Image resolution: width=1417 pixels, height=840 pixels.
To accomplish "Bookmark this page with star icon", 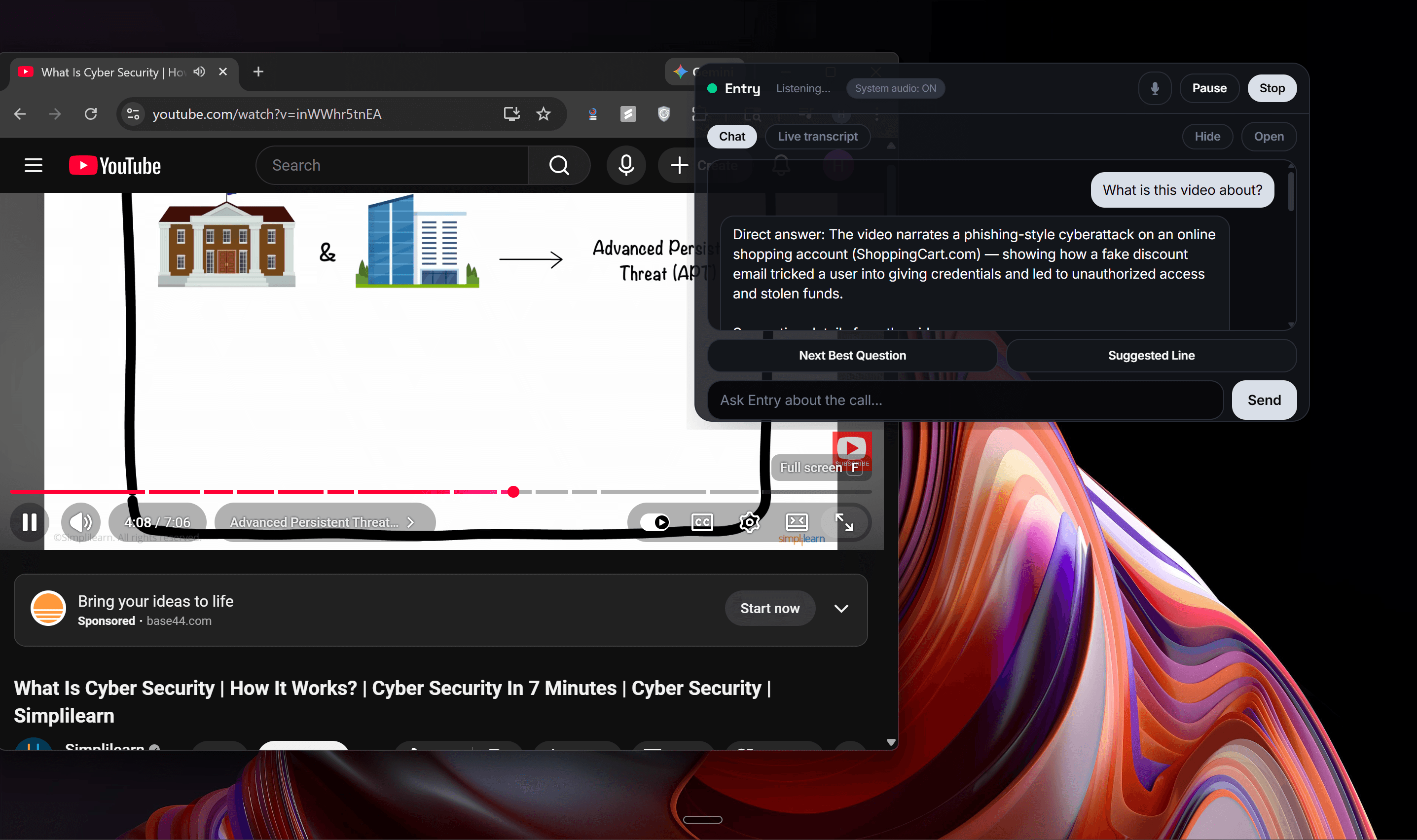I will click(x=543, y=114).
